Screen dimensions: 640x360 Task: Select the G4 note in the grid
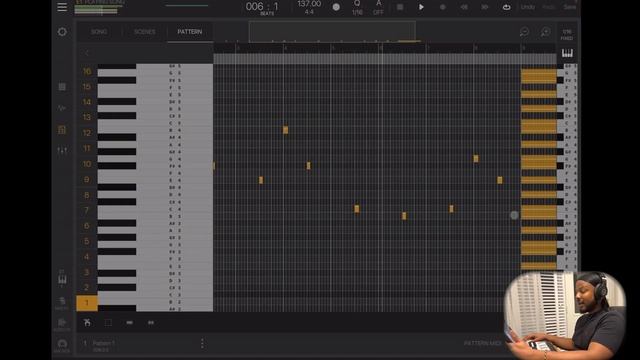click(x=476, y=158)
